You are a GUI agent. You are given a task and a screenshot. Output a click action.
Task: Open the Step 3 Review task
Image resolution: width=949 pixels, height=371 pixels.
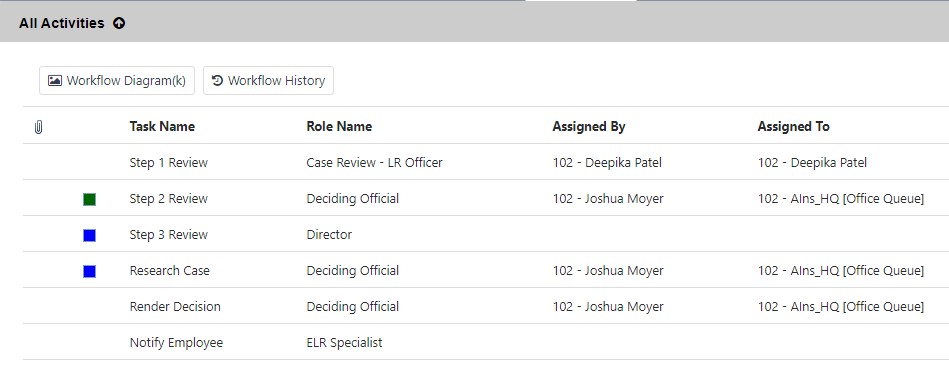coord(168,234)
